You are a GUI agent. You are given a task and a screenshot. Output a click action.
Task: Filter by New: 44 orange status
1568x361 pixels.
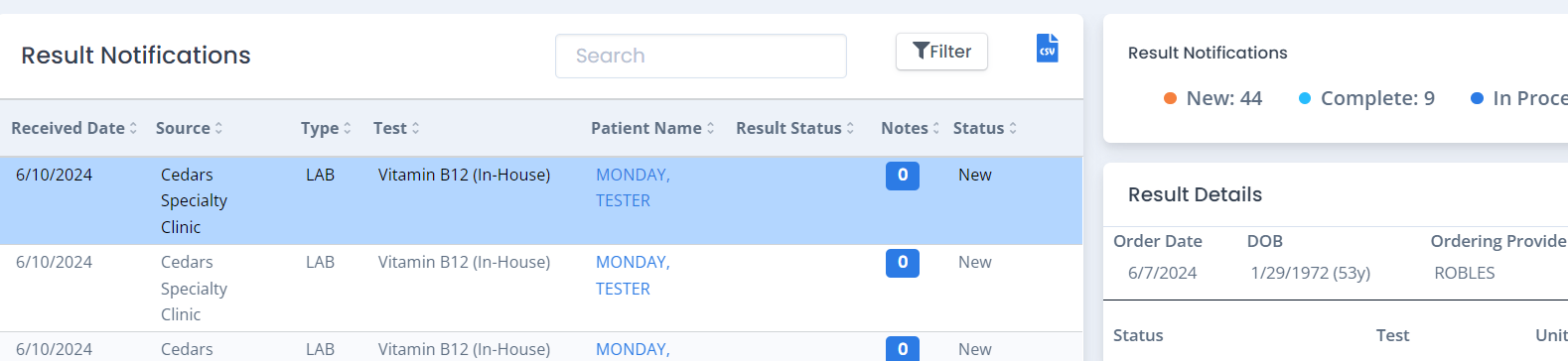1212,98
